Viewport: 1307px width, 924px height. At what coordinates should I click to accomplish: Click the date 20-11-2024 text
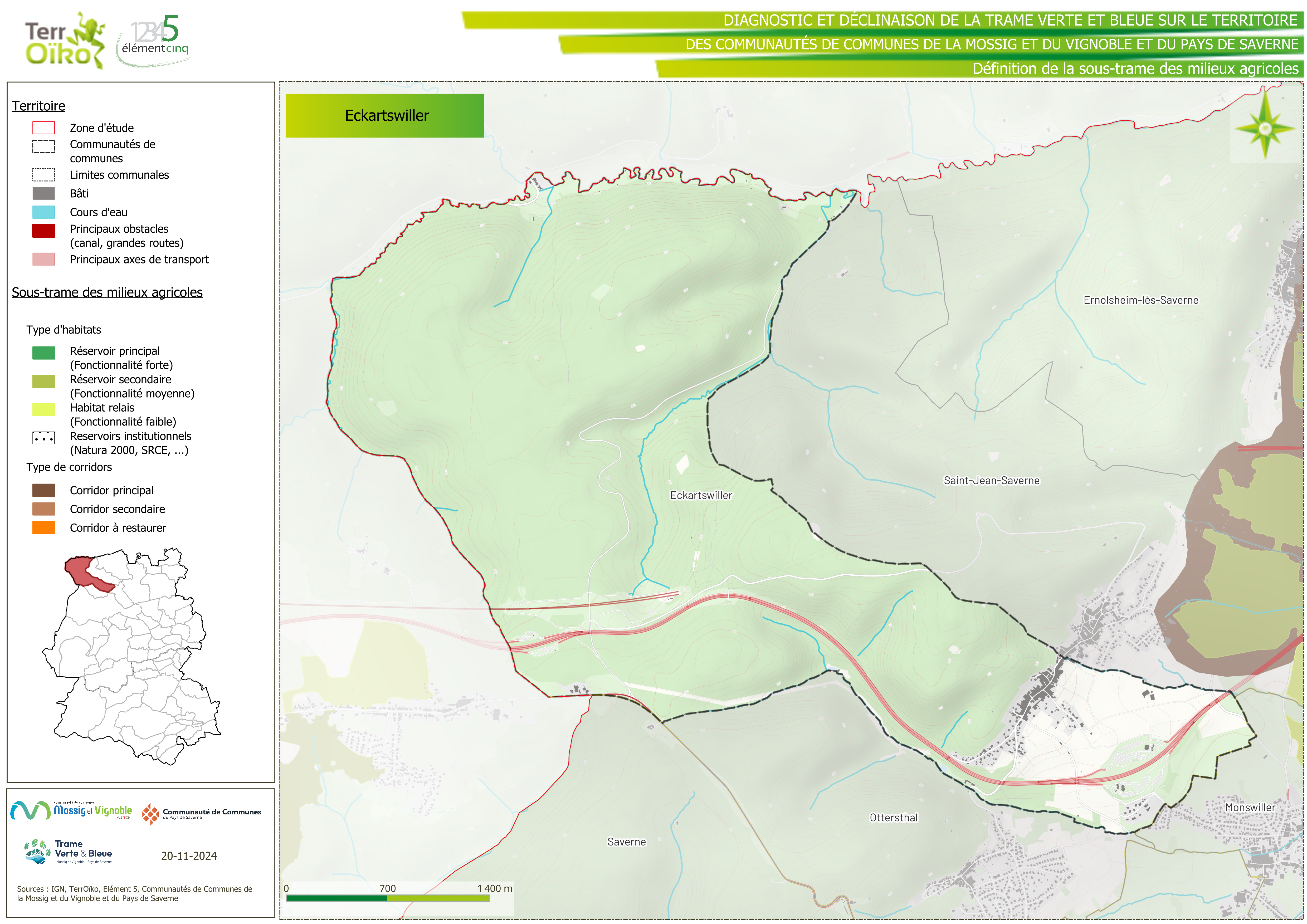tap(188, 856)
